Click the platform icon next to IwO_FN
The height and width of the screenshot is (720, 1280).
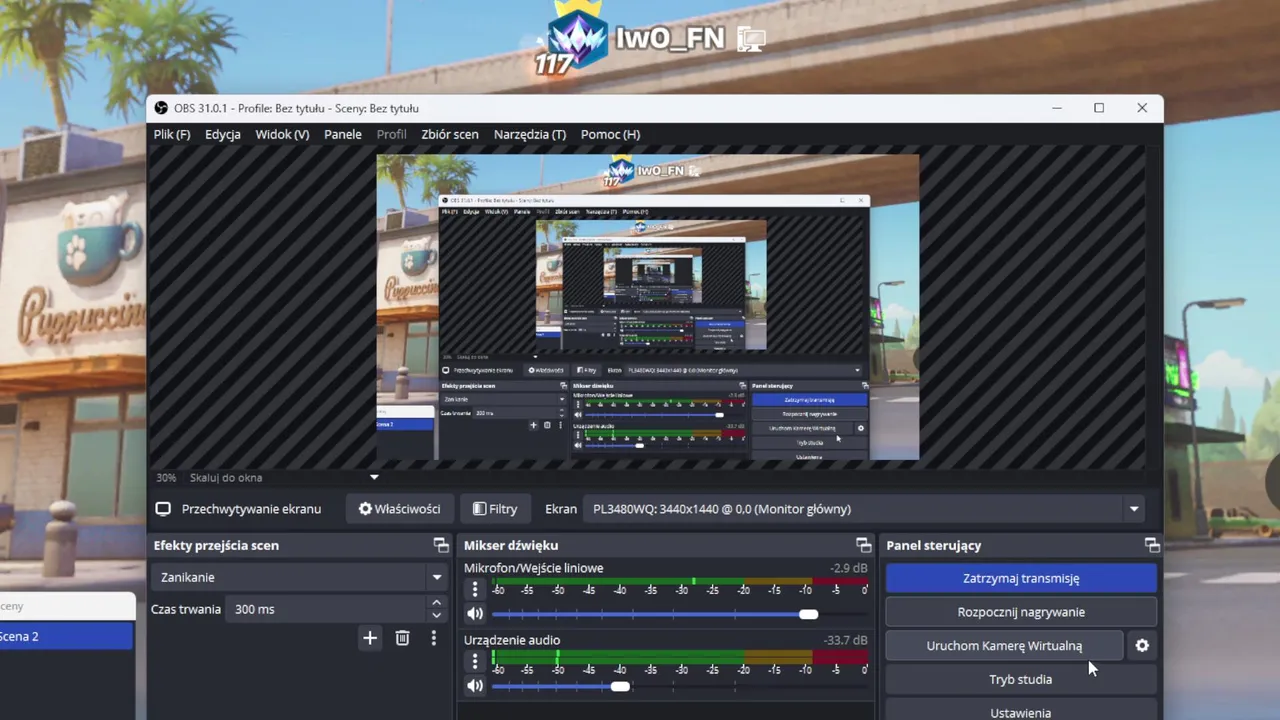point(751,39)
